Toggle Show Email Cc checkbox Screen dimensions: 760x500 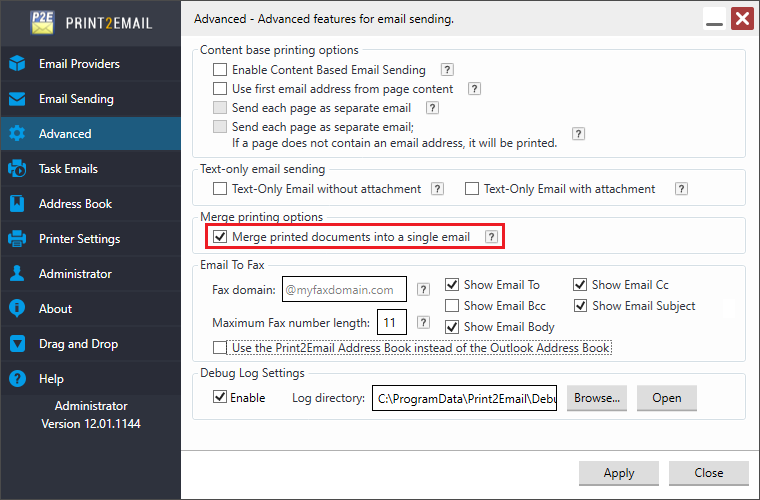coord(580,284)
